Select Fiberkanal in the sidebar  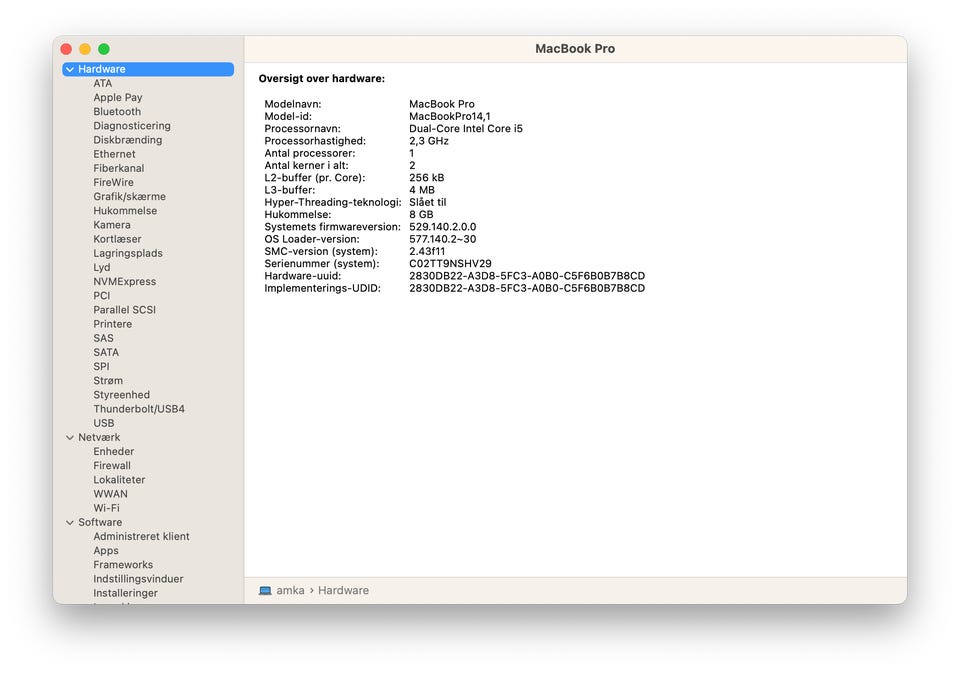[x=119, y=168]
